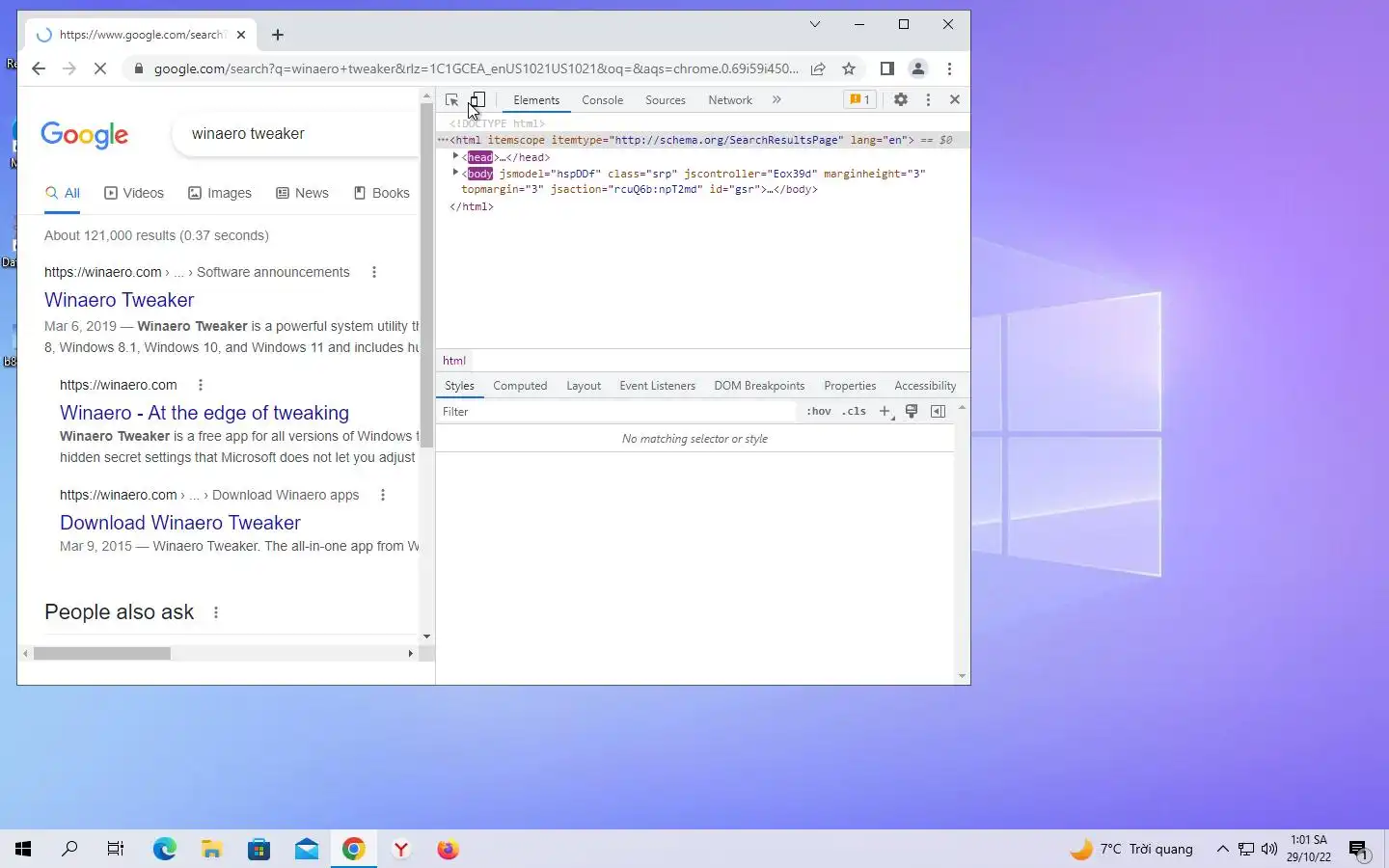This screenshot has width=1389, height=868.
Task: Open the Winaero Tweaker result link
Action: 120,300
